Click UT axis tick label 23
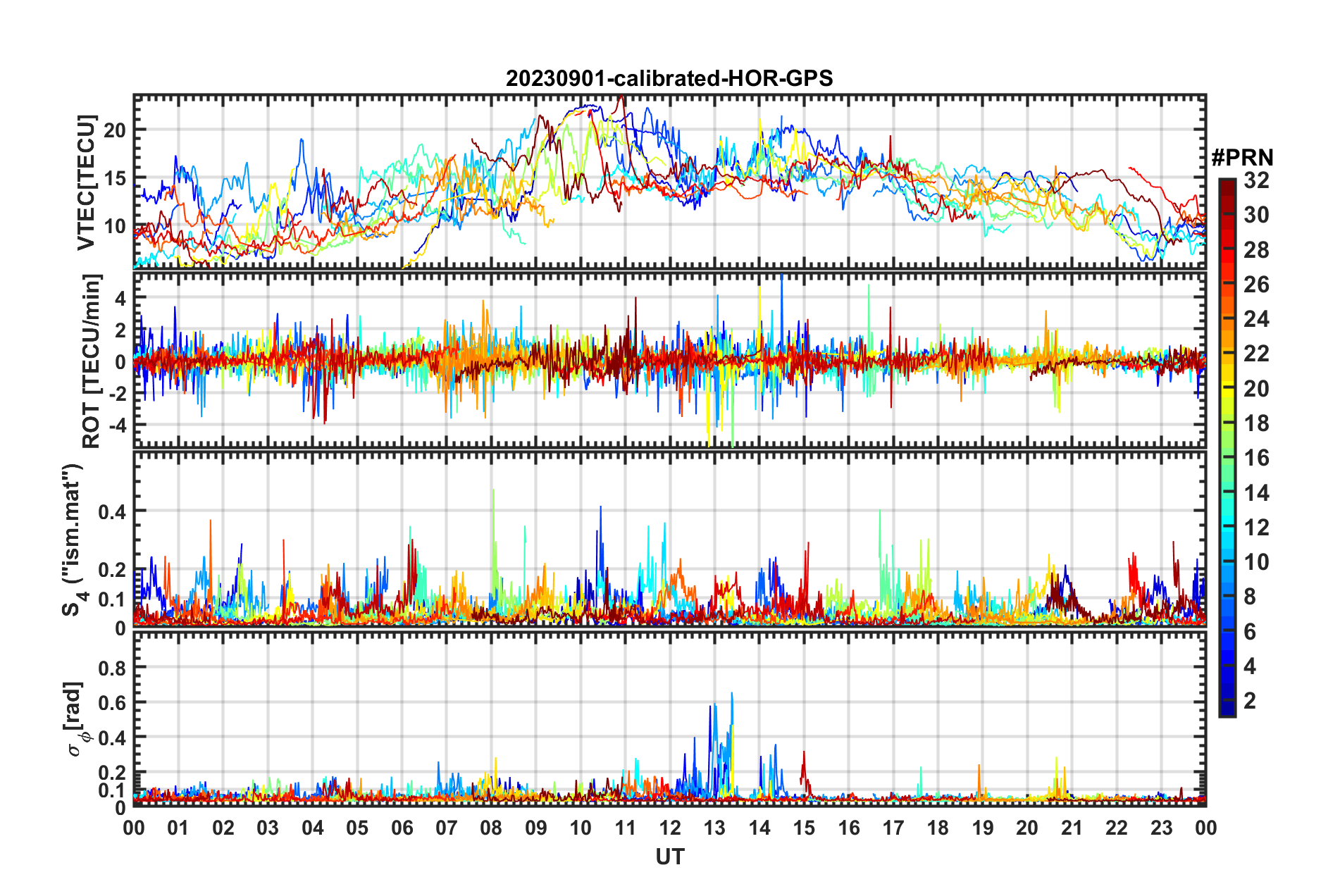Viewport: 1340px width, 896px height. pos(1162,828)
